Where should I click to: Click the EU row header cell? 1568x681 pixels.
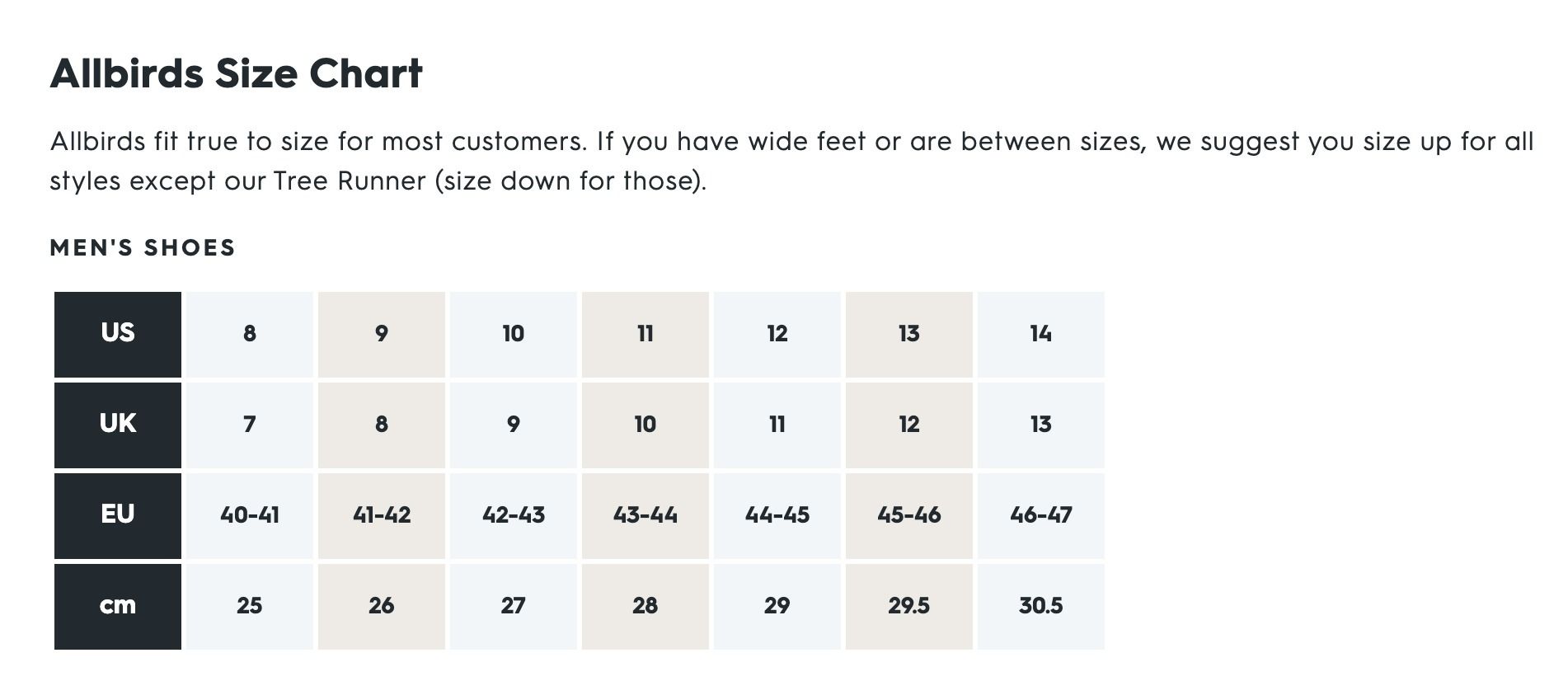tap(118, 516)
